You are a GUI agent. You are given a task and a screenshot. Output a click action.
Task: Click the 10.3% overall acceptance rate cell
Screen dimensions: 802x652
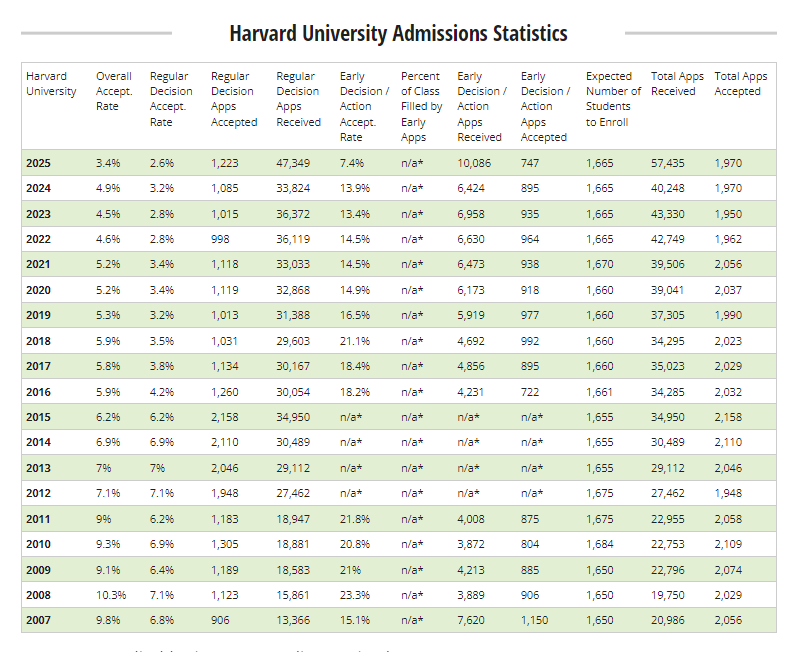[110, 595]
